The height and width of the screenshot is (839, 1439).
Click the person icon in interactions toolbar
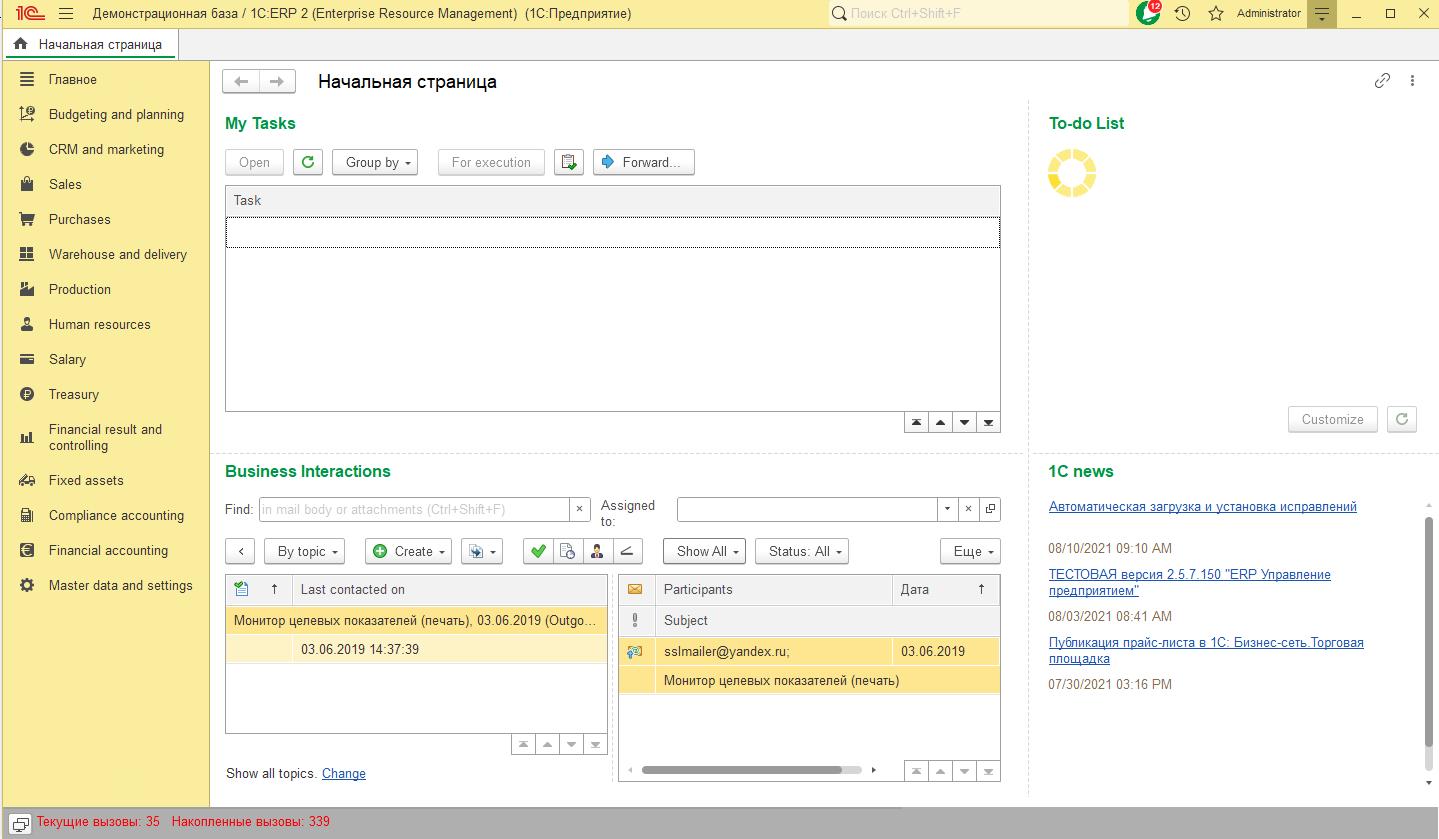597,551
